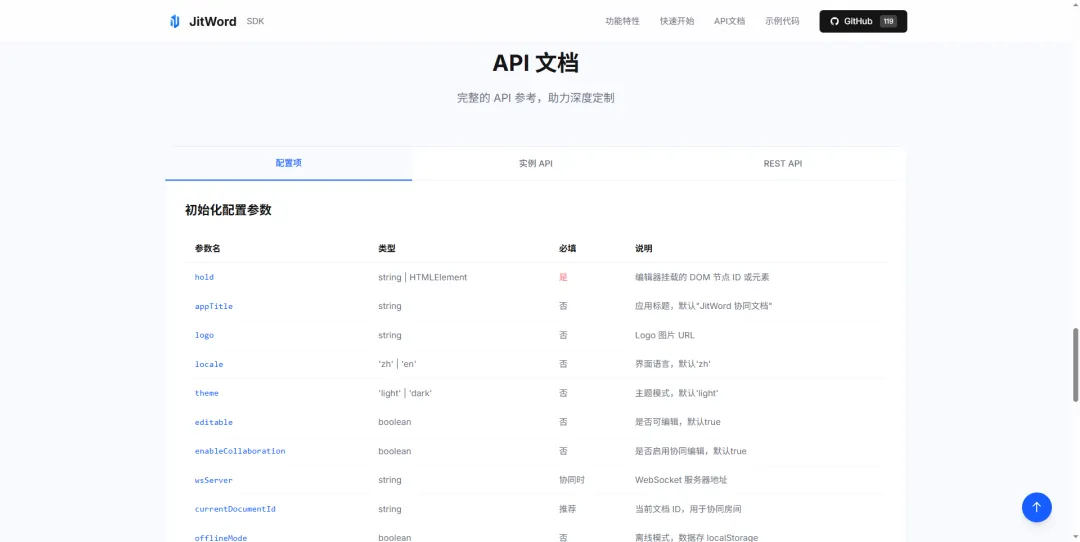
Task: Click 离线模式 localStorage description
Action: click(696, 538)
